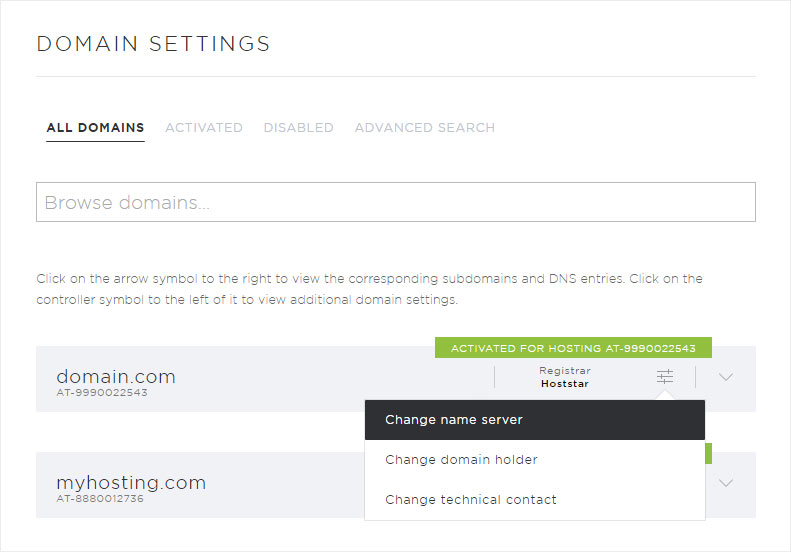The height and width of the screenshot is (552, 791).
Task: Click the green Activated for Hosting badge
Action: tap(573, 348)
